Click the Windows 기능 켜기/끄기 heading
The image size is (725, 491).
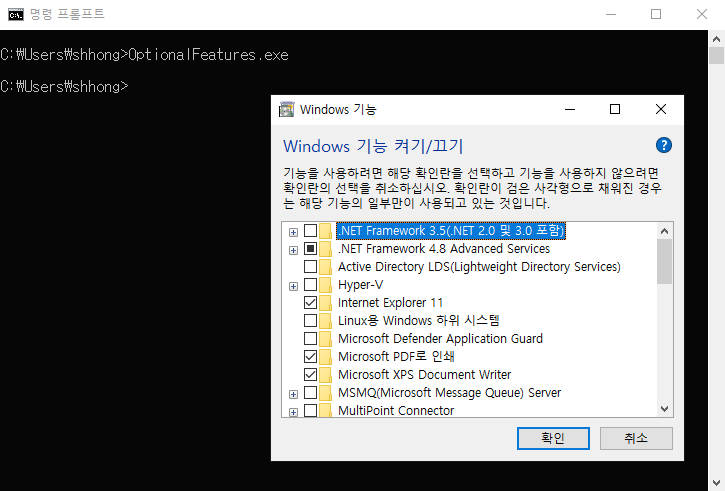coord(373,146)
